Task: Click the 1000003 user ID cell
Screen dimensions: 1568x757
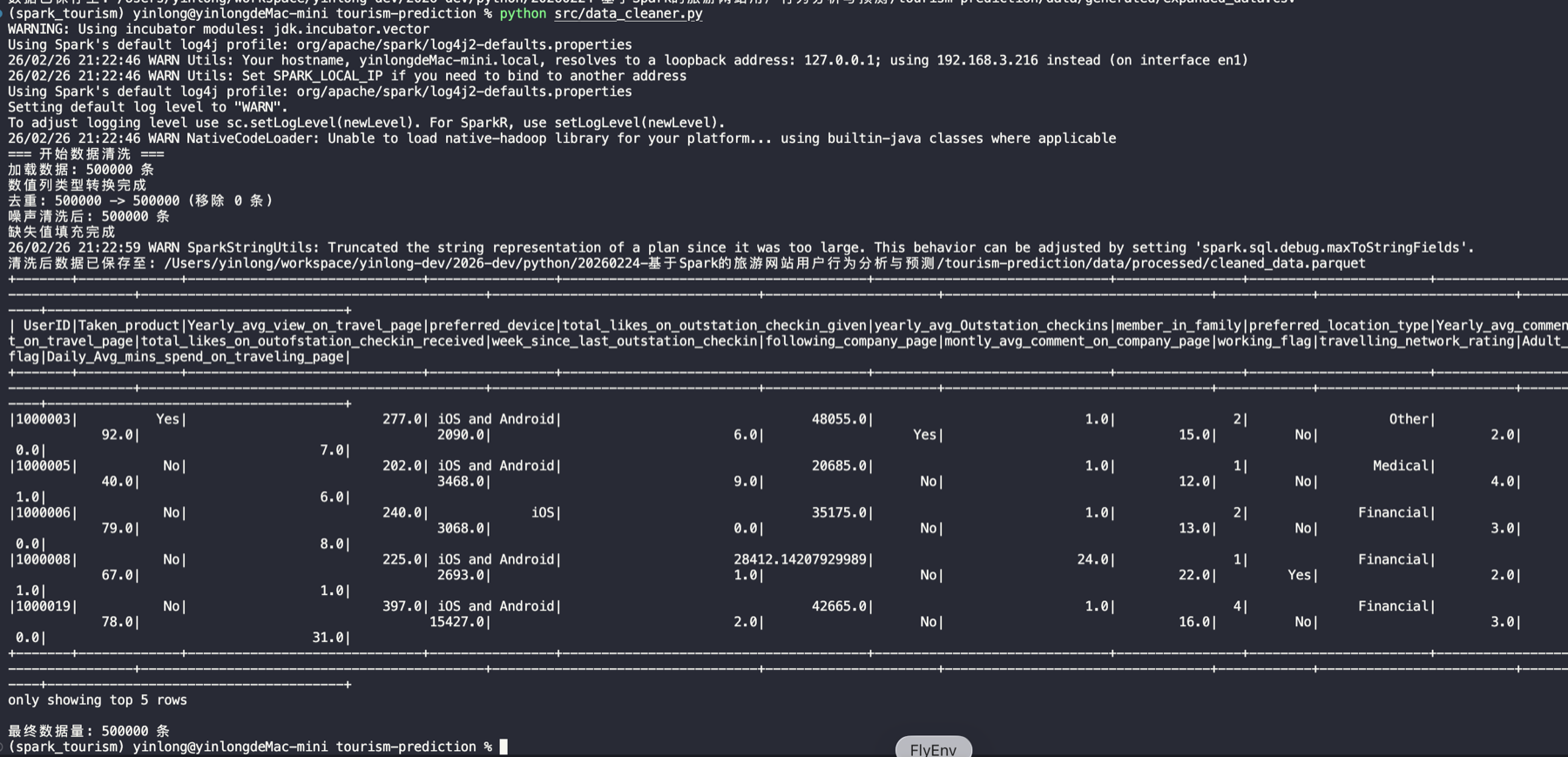Action: (x=43, y=419)
